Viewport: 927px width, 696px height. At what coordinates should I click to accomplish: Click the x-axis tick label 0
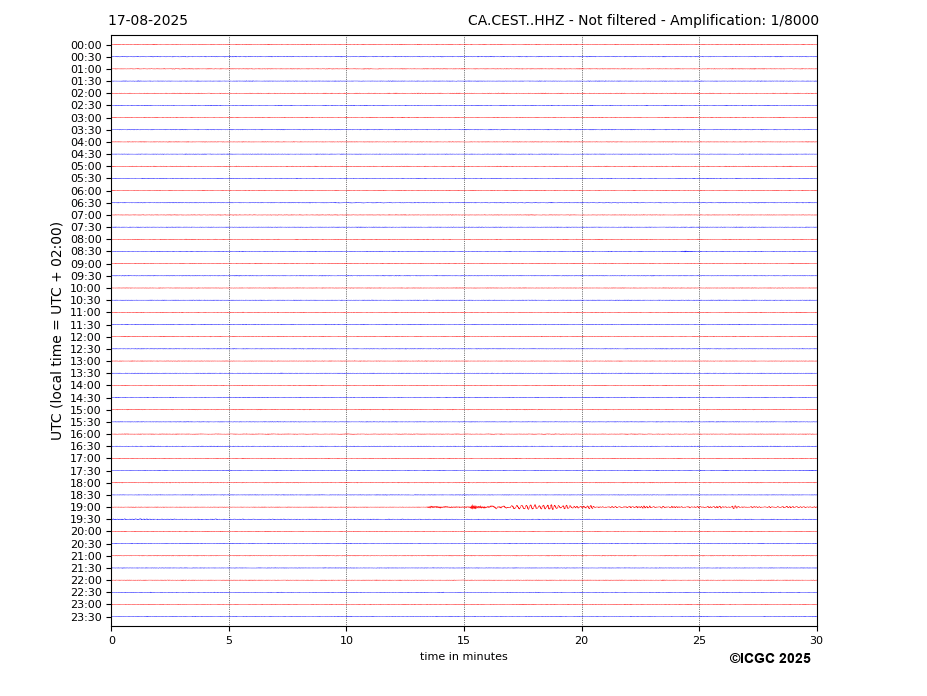[x=112, y=640]
